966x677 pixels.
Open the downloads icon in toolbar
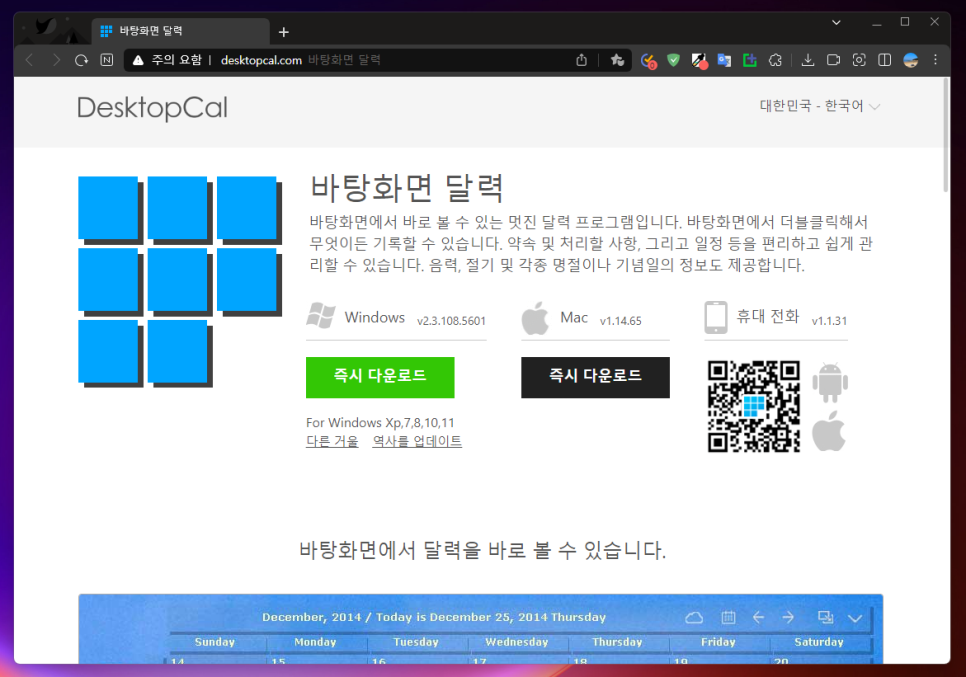(808, 60)
